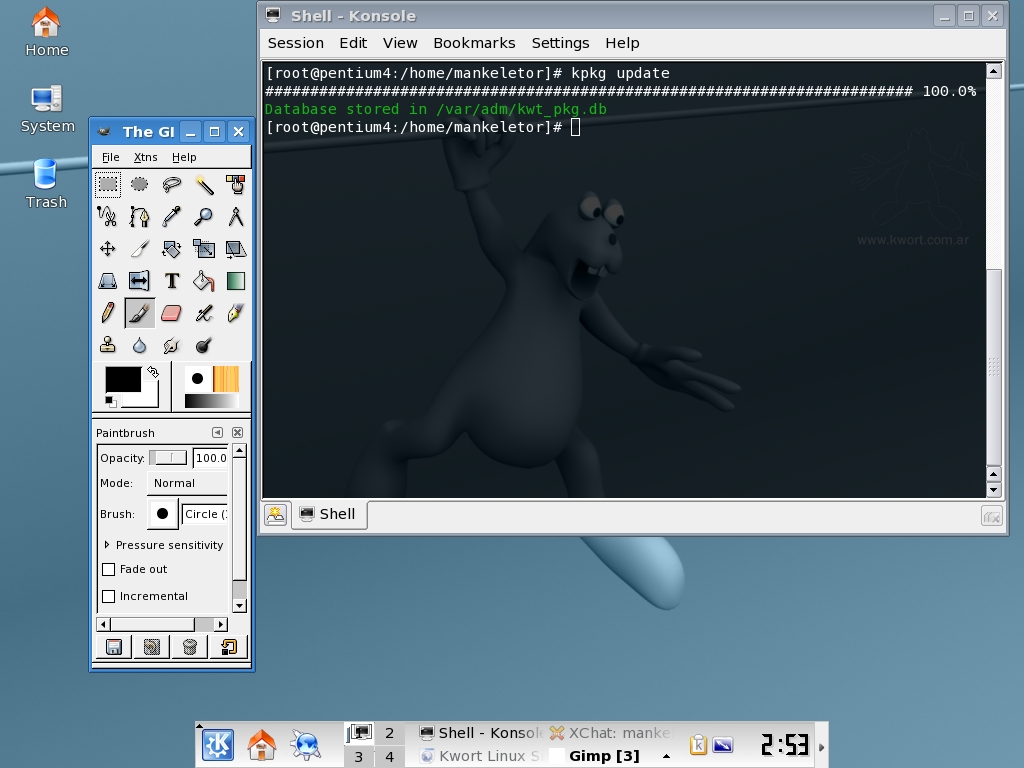Select the Paths tool
The image size is (1024, 768).
(x=139, y=217)
